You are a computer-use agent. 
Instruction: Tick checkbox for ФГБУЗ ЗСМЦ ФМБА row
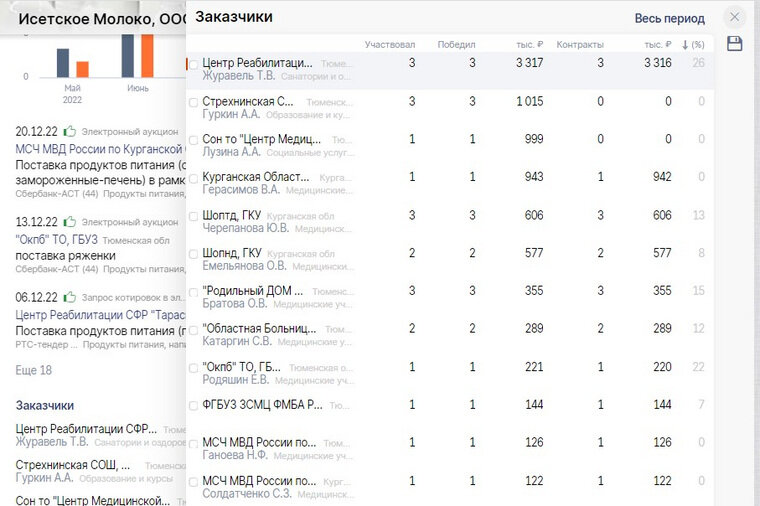pyautogui.click(x=193, y=406)
